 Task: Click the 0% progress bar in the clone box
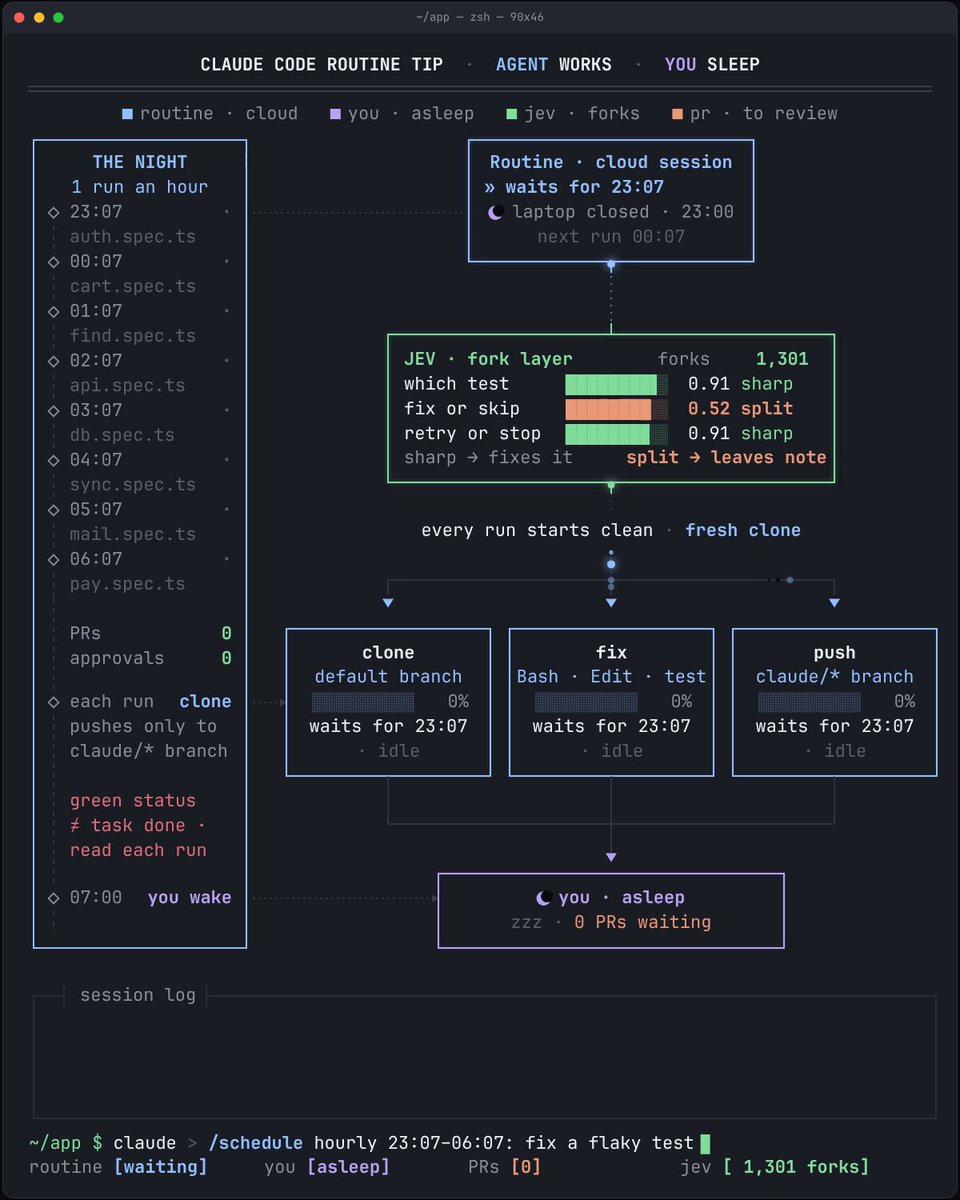tap(363, 702)
